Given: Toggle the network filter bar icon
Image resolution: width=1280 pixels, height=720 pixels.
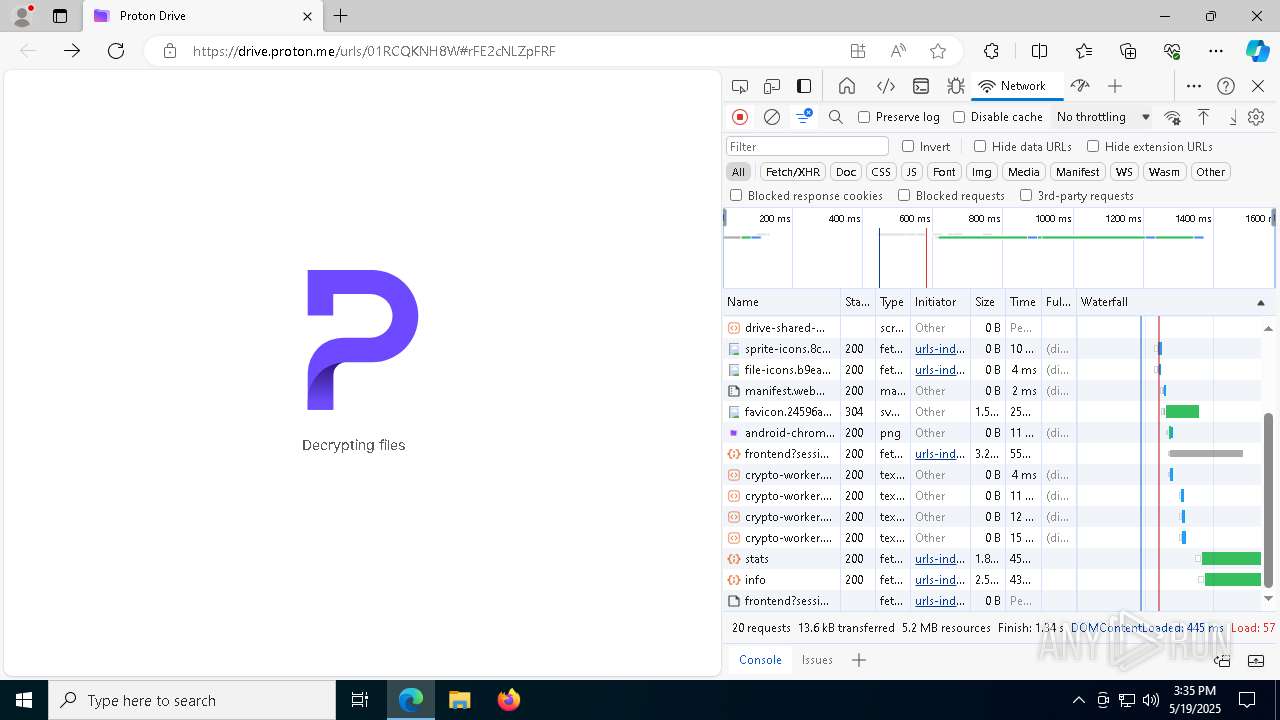Looking at the screenshot, I should coord(804,117).
